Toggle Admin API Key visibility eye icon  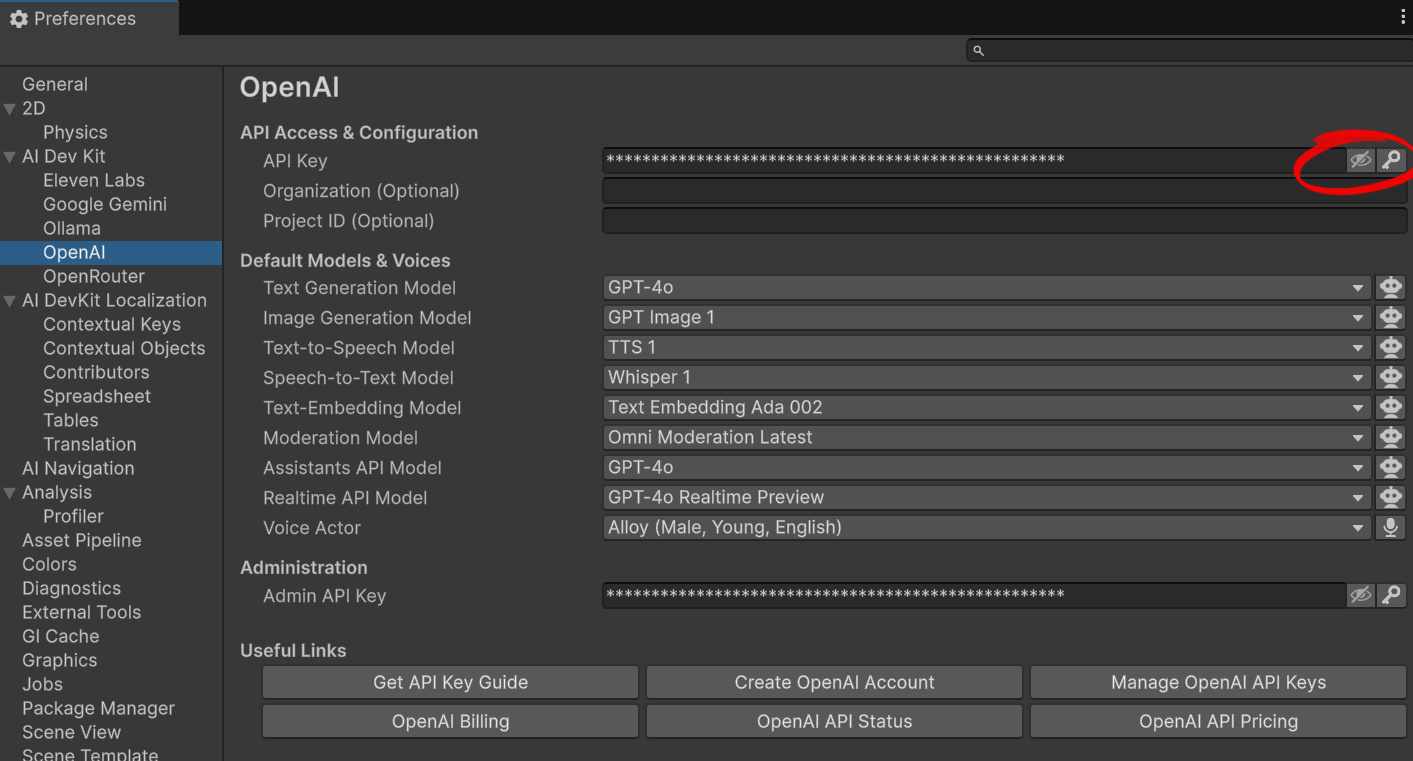[x=1360, y=595]
